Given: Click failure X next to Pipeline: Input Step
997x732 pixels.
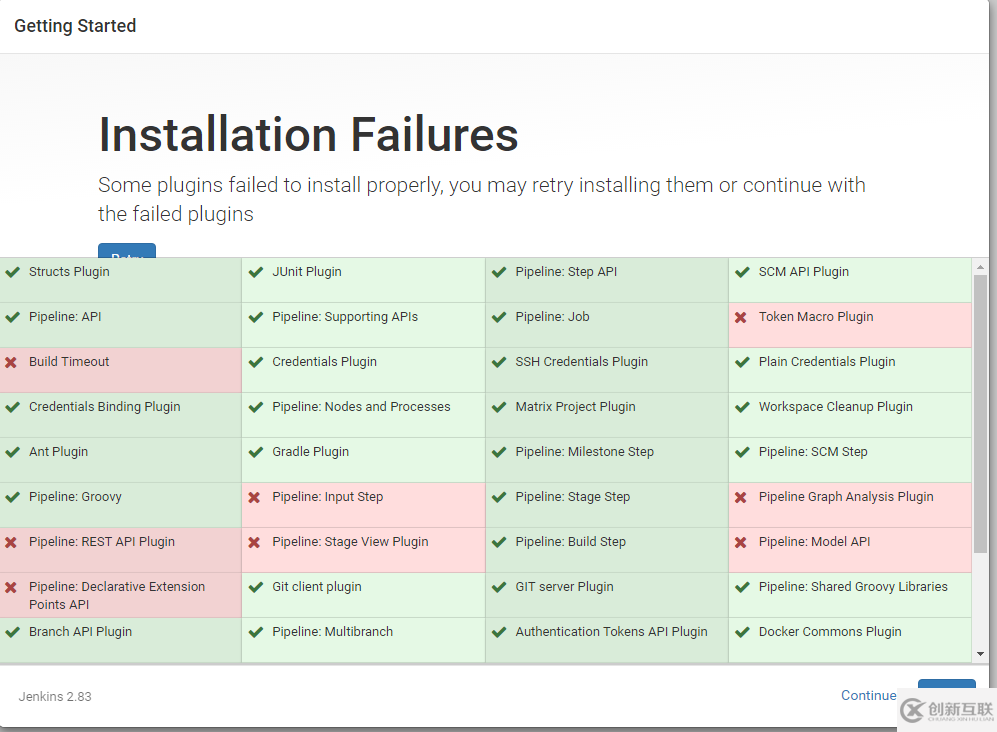Looking at the screenshot, I should [x=254, y=497].
